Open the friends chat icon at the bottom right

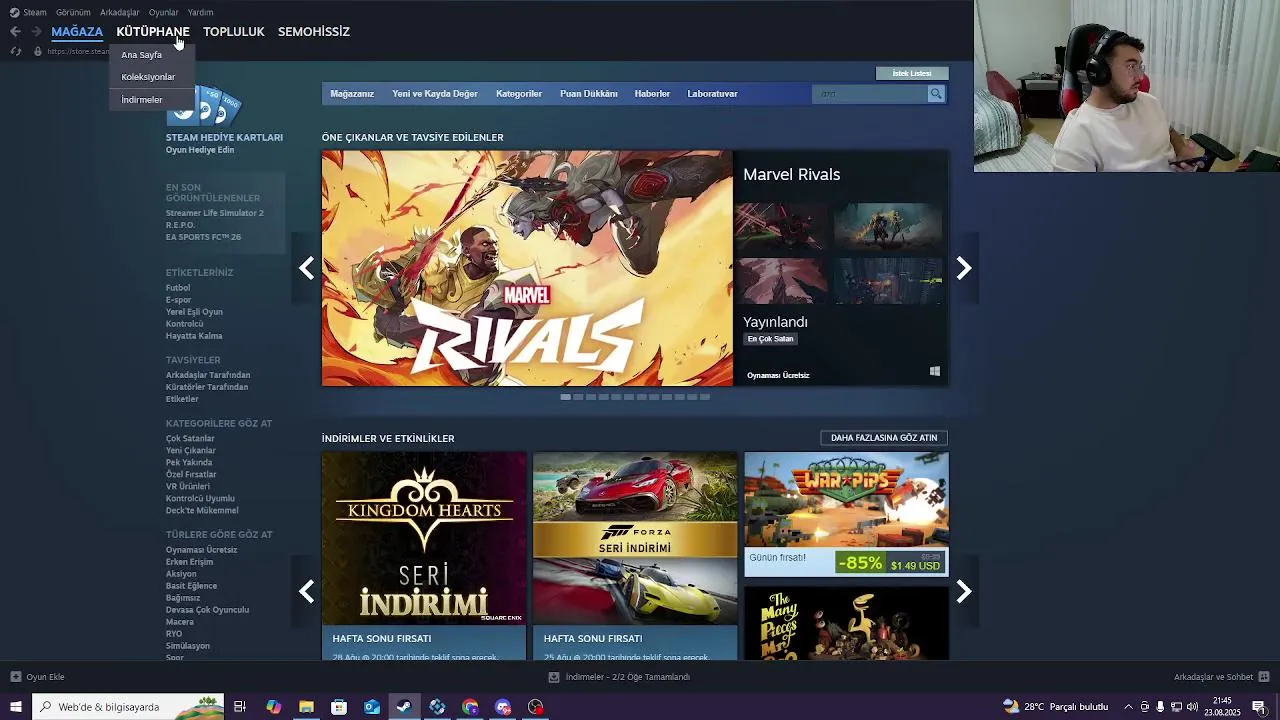pos(1264,677)
